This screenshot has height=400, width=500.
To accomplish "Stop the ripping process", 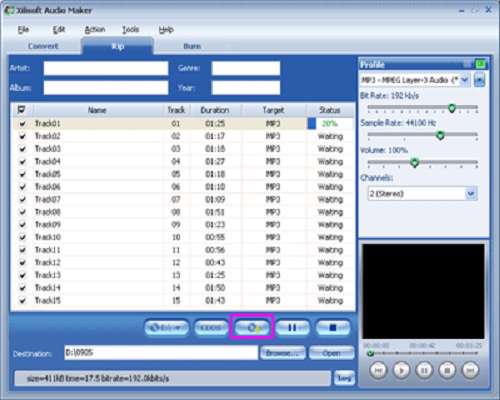I will click(332, 328).
